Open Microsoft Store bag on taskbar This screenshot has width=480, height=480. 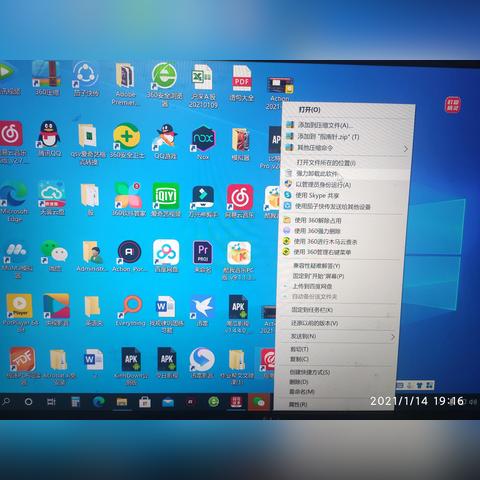(x=145, y=402)
